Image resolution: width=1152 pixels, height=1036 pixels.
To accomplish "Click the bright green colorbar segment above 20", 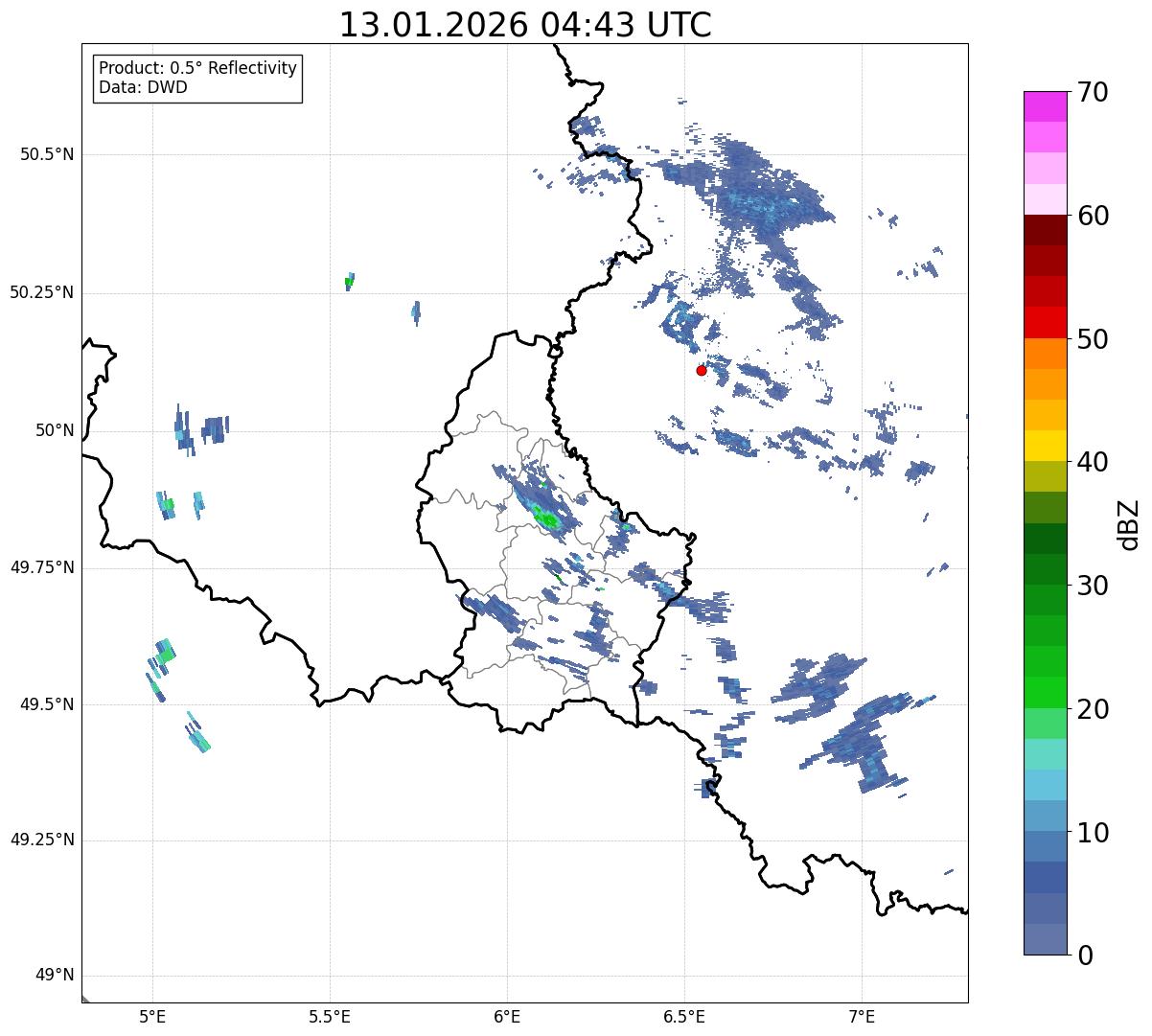I will pos(1046,693).
